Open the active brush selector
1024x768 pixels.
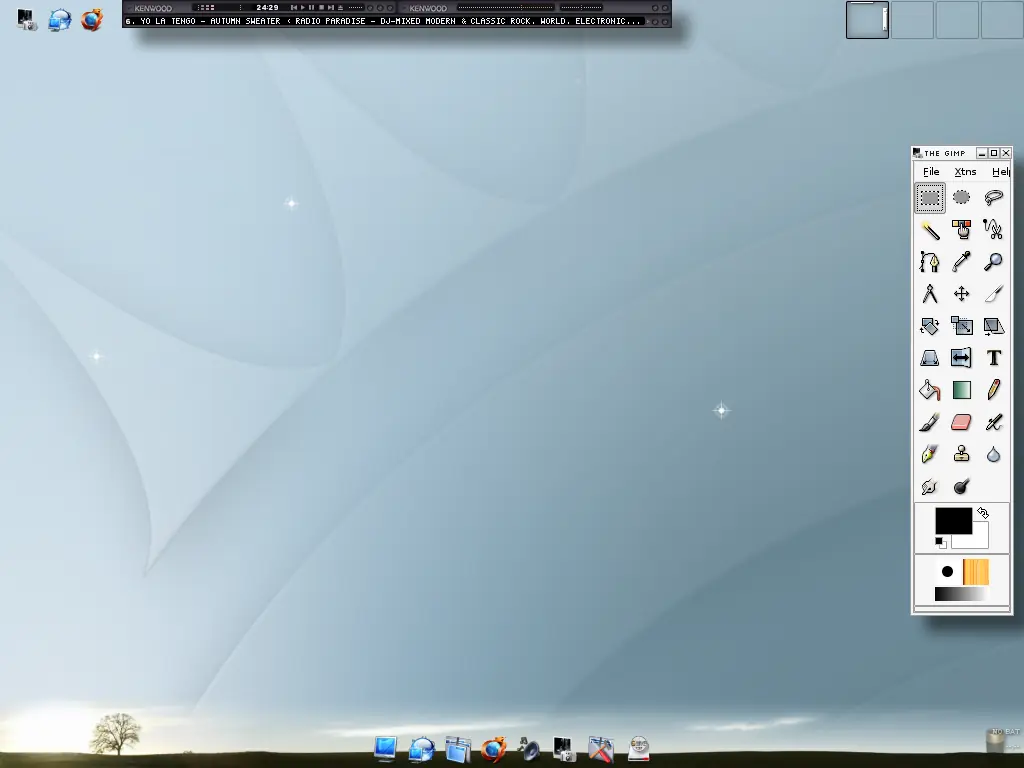point(948,572)
